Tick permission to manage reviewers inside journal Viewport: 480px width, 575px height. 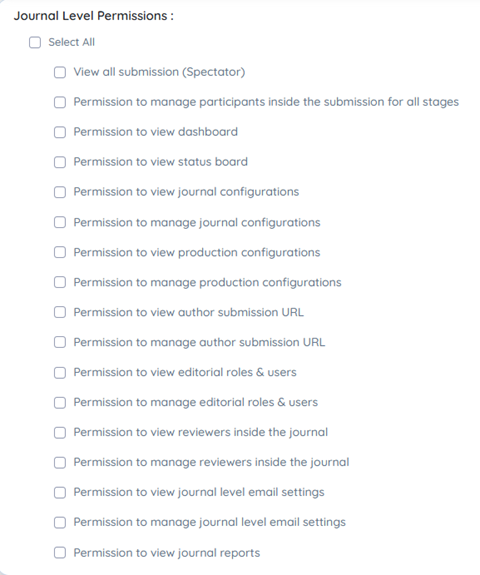(x=60, y=463)
